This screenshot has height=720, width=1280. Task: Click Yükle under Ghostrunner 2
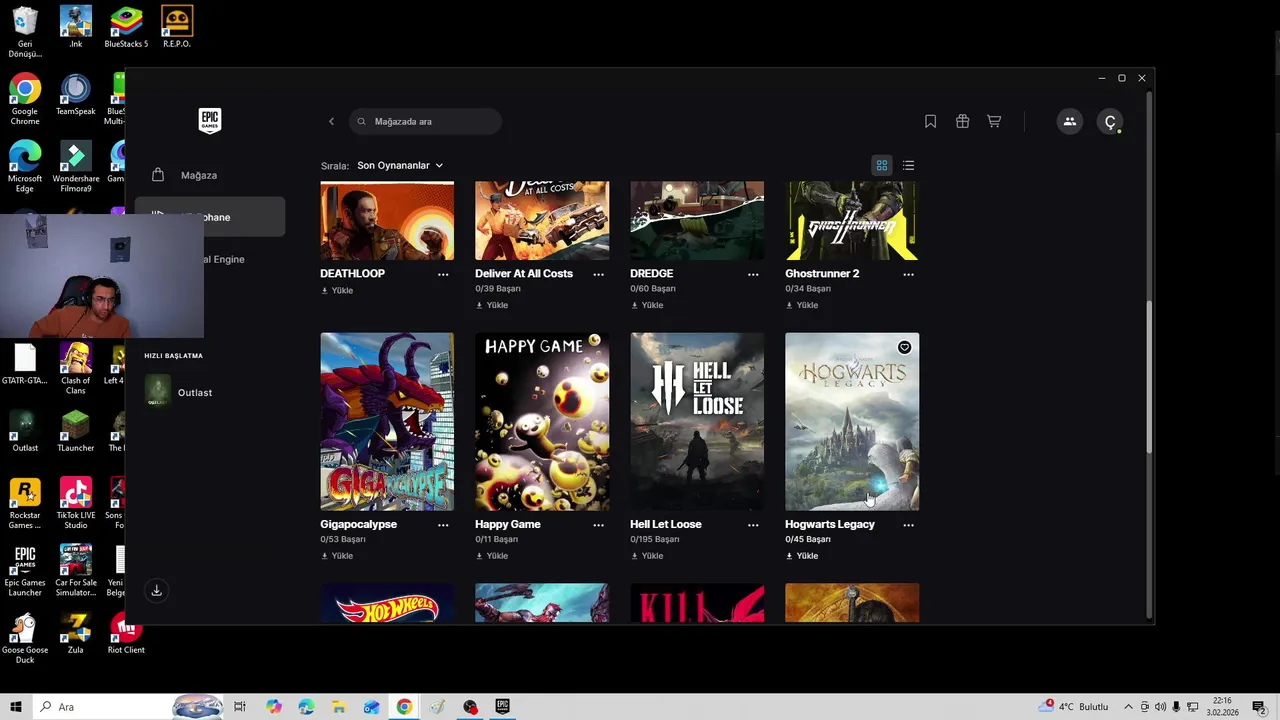(x=802, y=305)
